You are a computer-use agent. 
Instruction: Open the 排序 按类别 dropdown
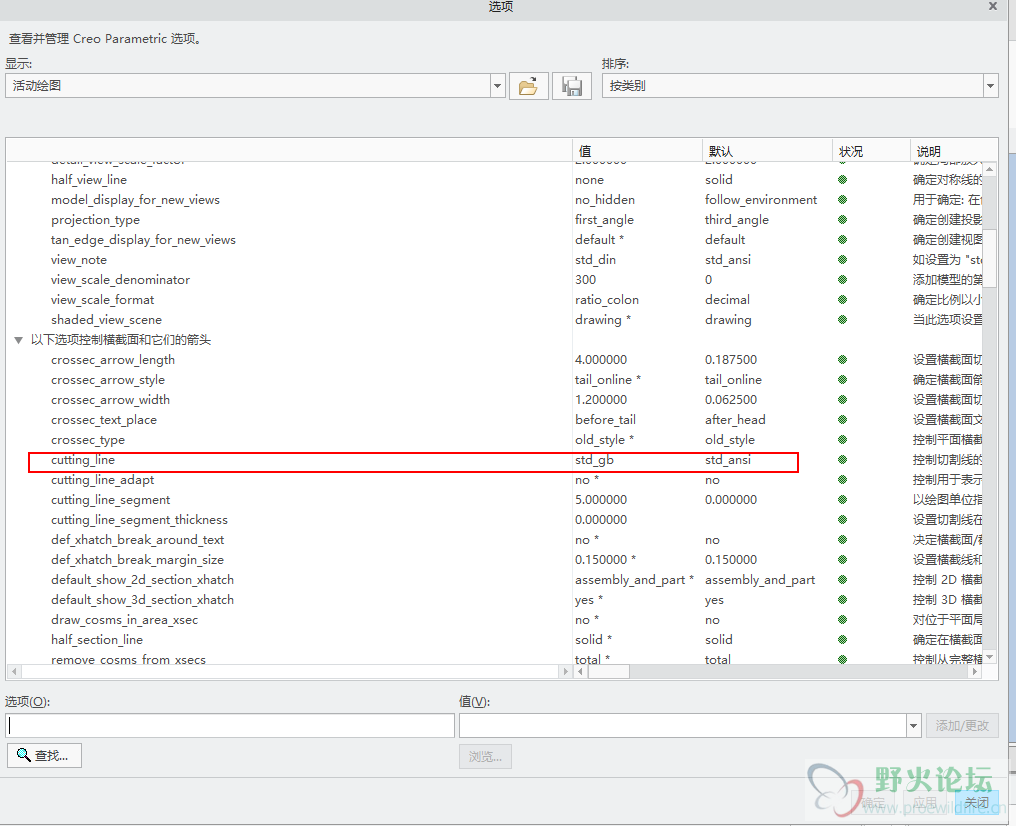[x=990, y=86]
